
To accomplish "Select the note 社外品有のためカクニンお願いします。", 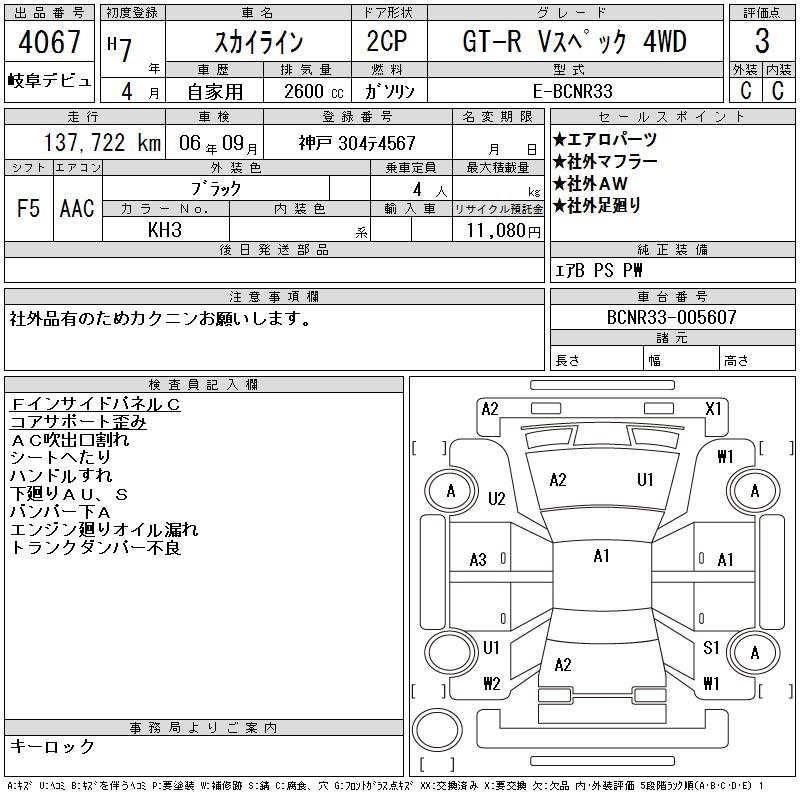I will point(160,319).
